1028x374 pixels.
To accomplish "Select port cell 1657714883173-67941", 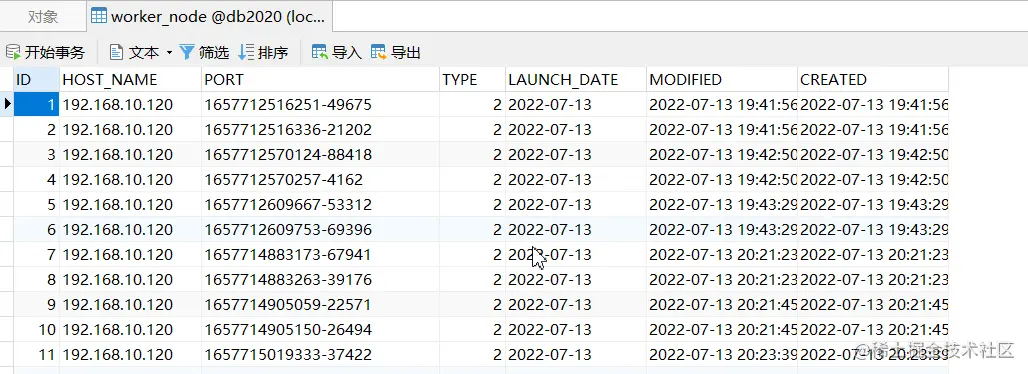I will (x=321, y=255).
